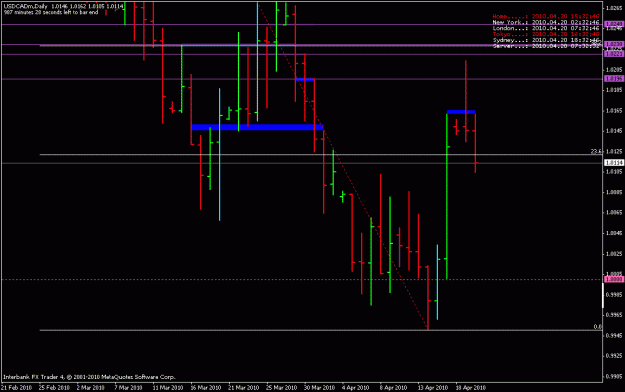Click the 1.0145 price scale label

click(x=614, y=131)
